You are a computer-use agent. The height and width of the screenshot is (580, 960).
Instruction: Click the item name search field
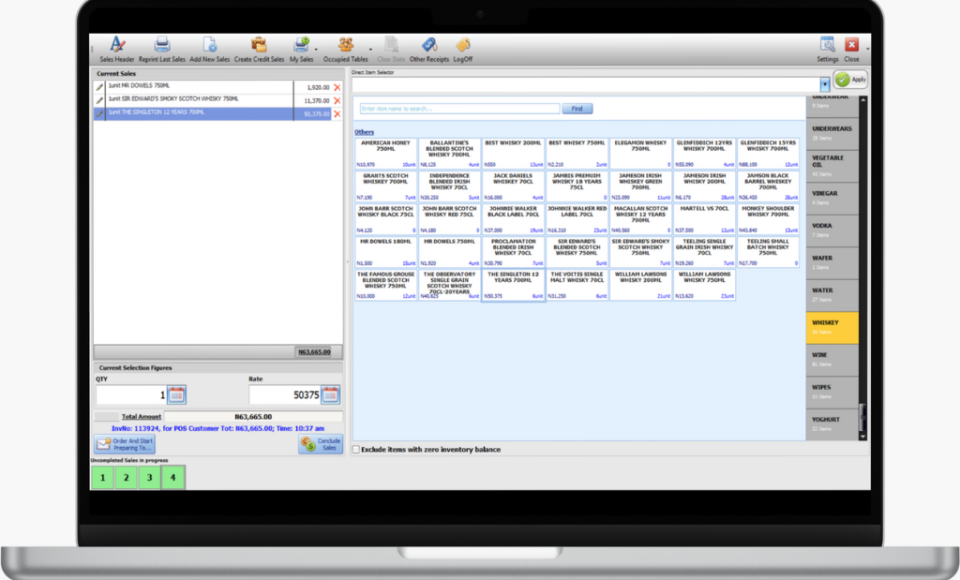pos(460,108)
